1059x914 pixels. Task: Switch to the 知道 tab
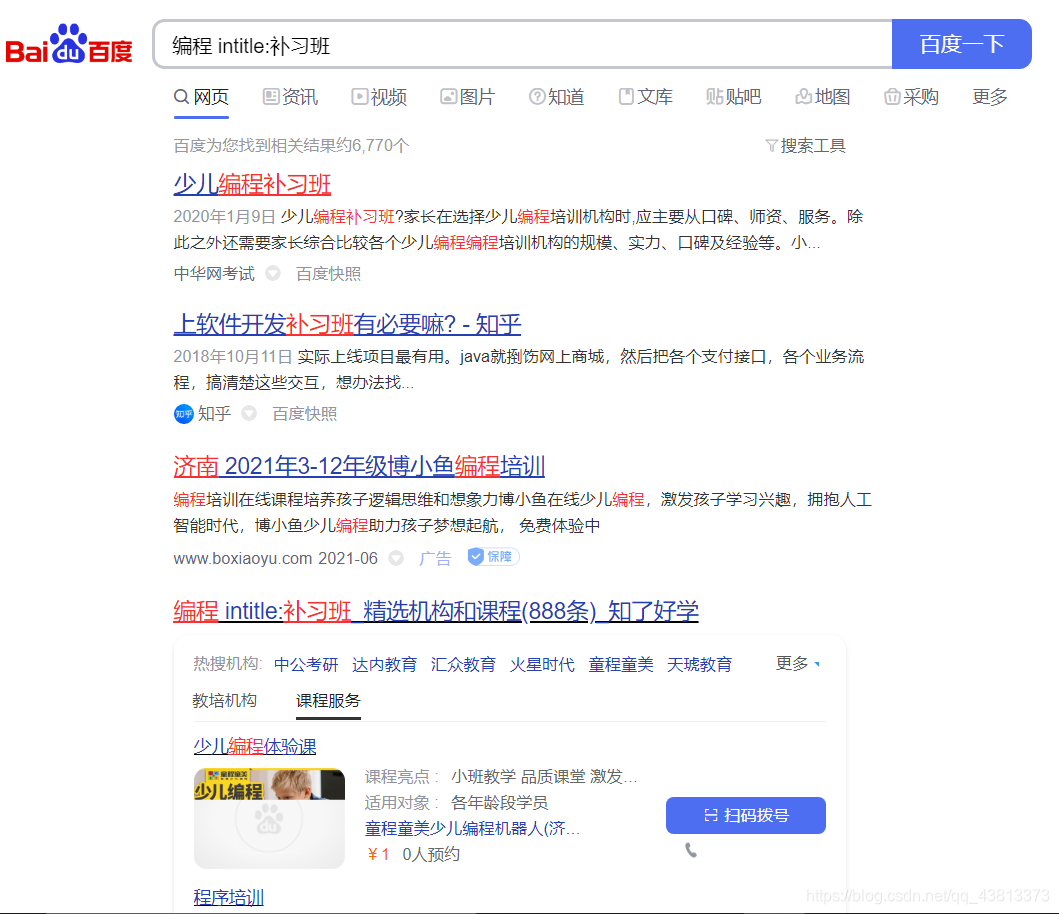coord(557,97)
